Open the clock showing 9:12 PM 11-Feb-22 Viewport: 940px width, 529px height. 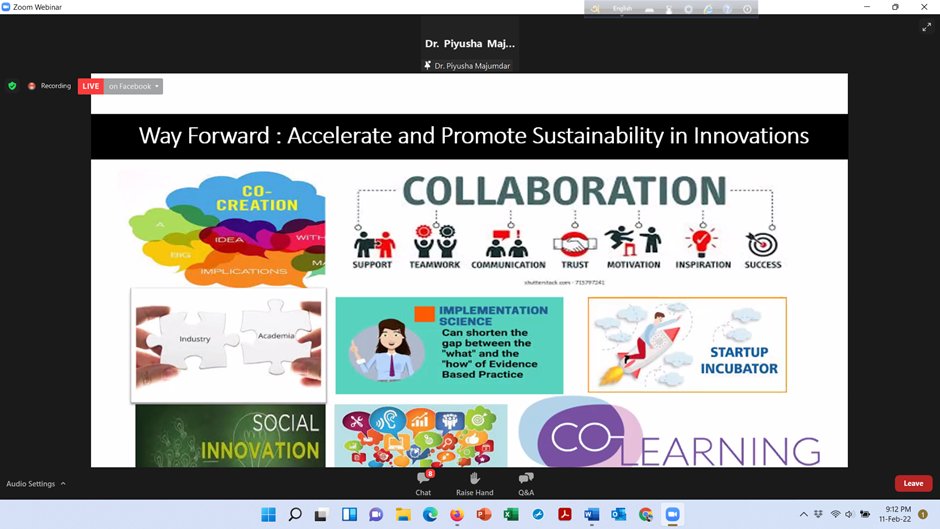896,514
